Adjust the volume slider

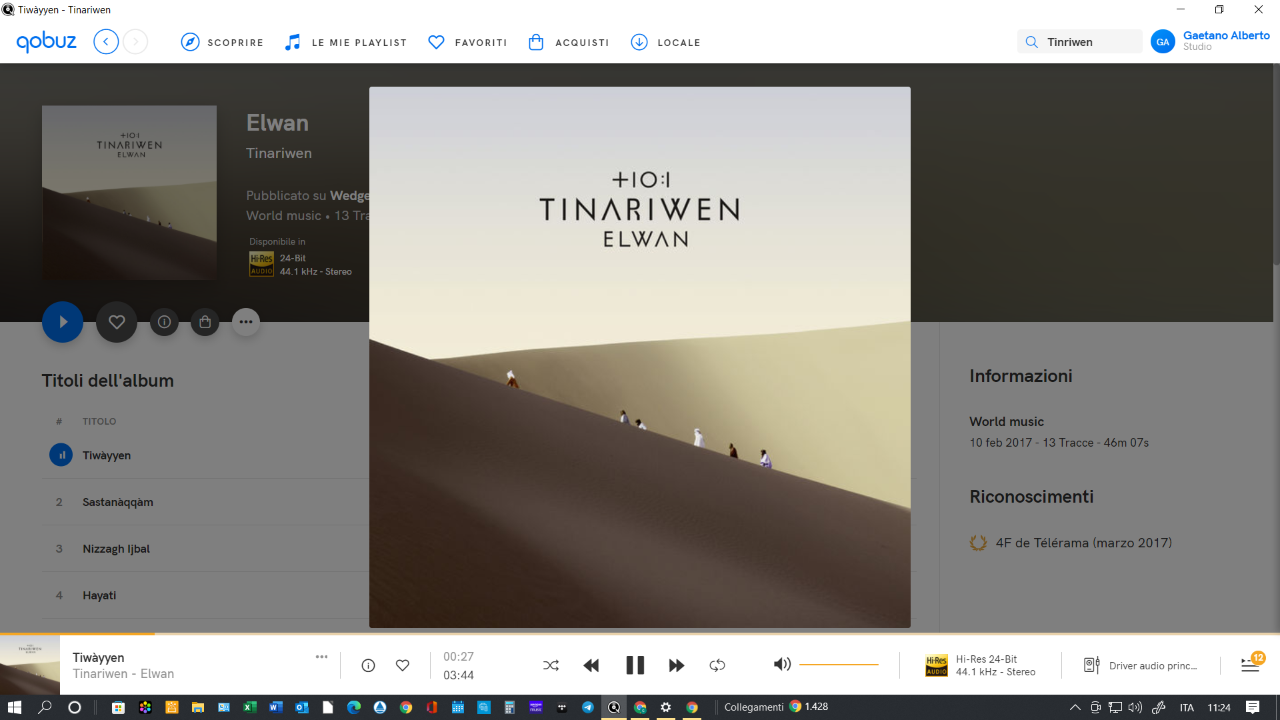[839, 664]
